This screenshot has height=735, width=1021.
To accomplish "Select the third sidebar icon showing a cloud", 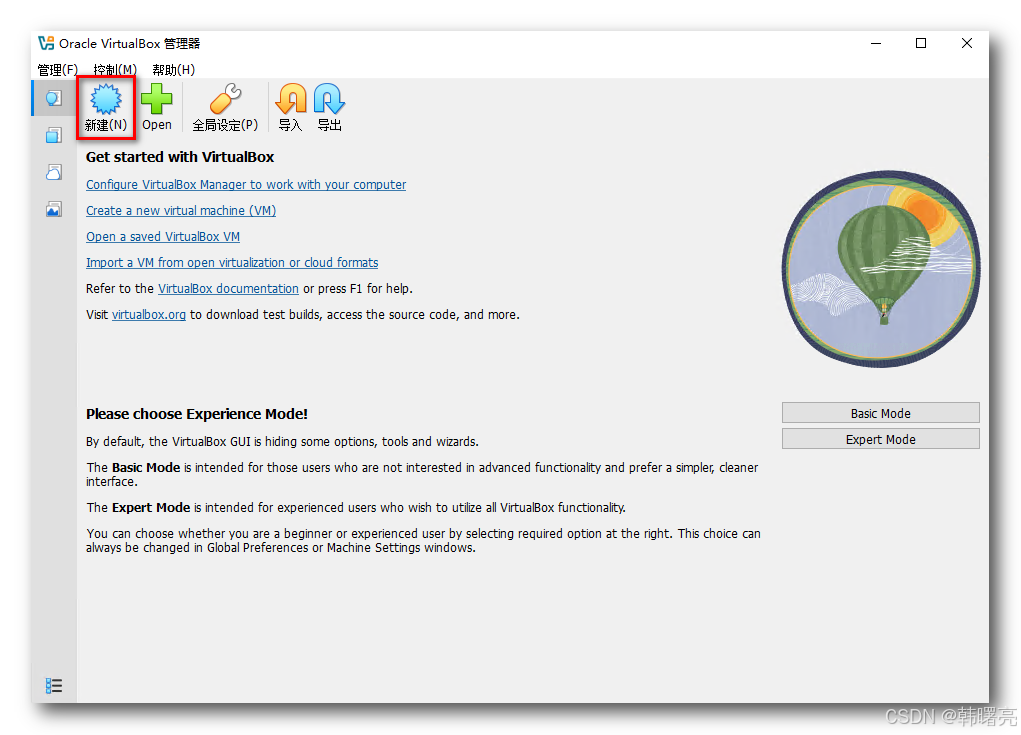I will point(54,172).
